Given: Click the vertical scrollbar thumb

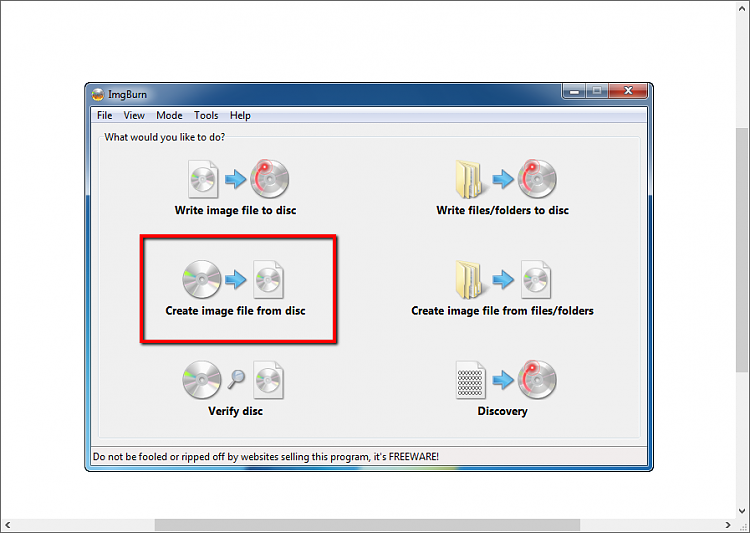Looking at the screenshot, I should point(742,250).
